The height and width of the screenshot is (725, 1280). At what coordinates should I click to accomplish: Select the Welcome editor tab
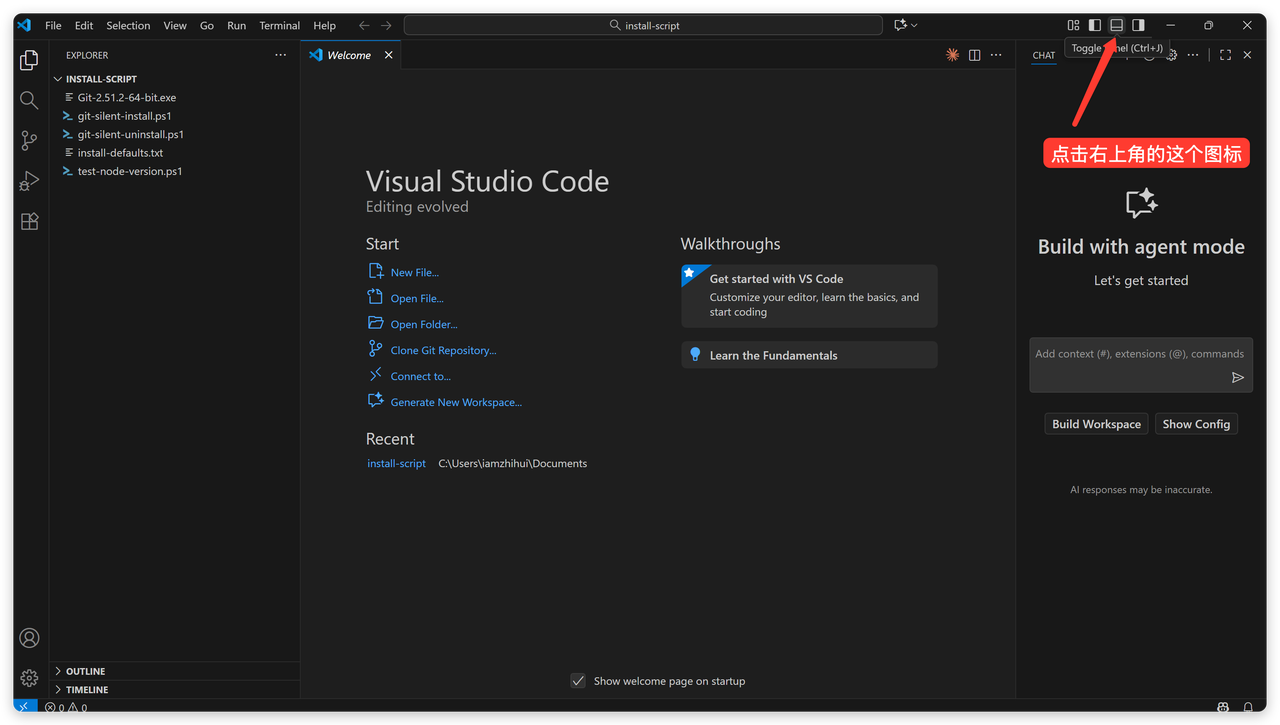[348, 55]
